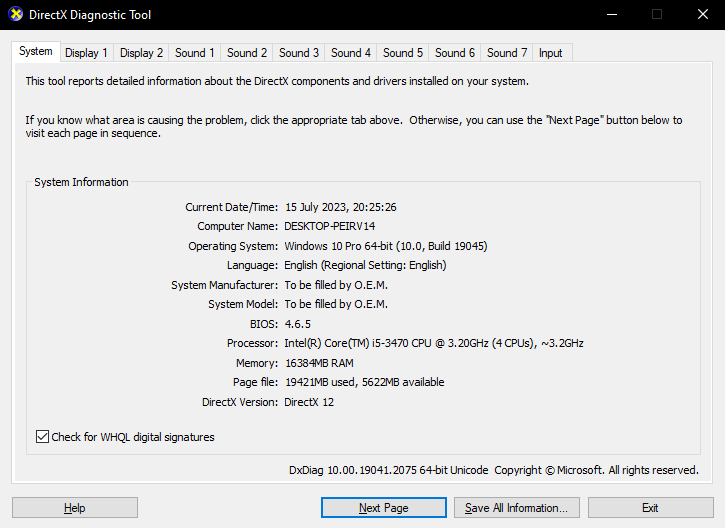Click Save All Information button
This screenshot has width=725, height=528.
[x=516, y=508]
